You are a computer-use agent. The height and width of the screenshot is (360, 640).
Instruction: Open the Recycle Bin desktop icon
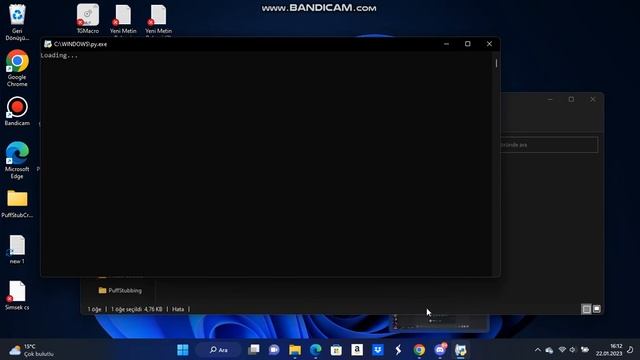tap(17, 22)
